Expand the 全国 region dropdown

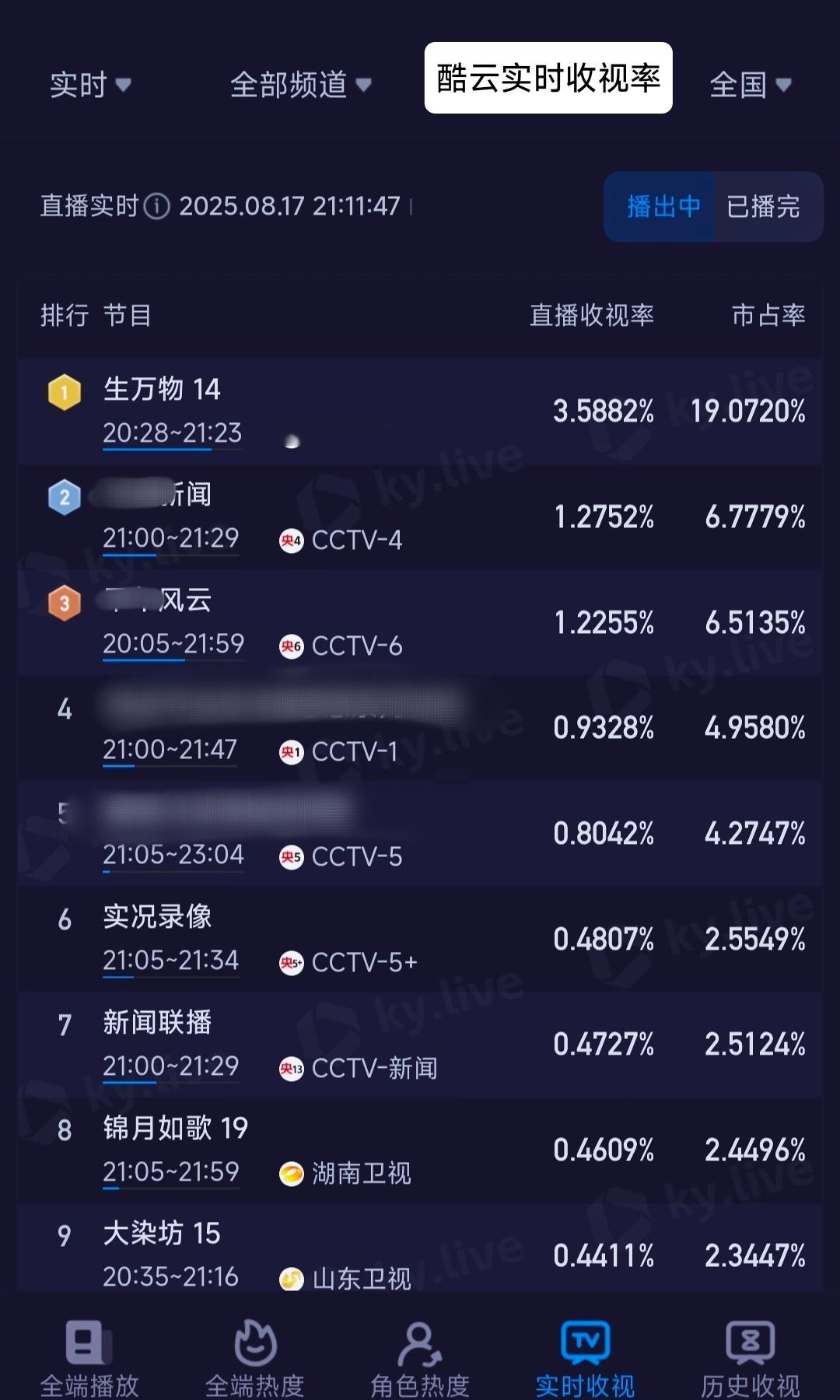coord(751,85)
